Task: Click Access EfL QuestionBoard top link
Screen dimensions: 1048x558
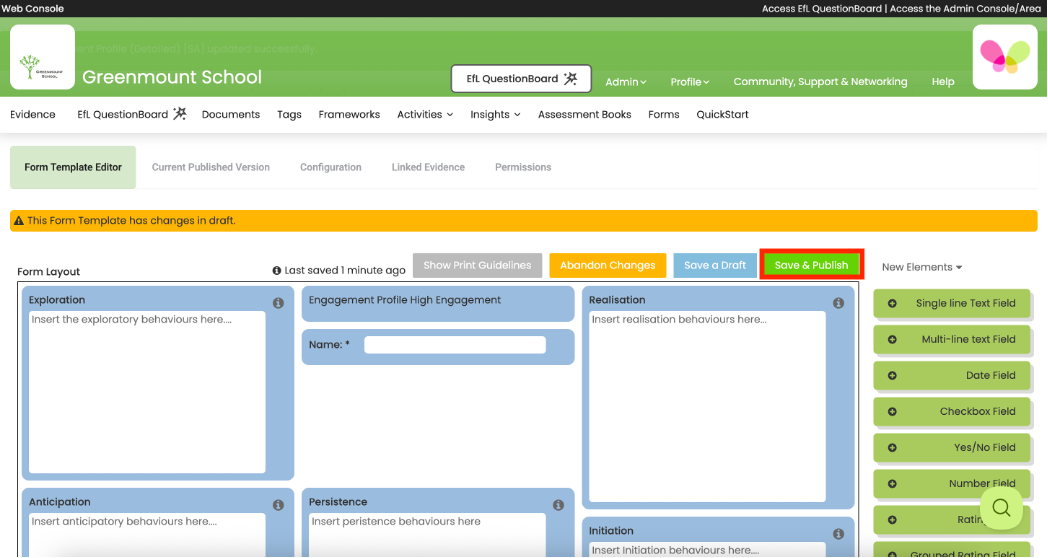Action: click(x=821, y=9)
